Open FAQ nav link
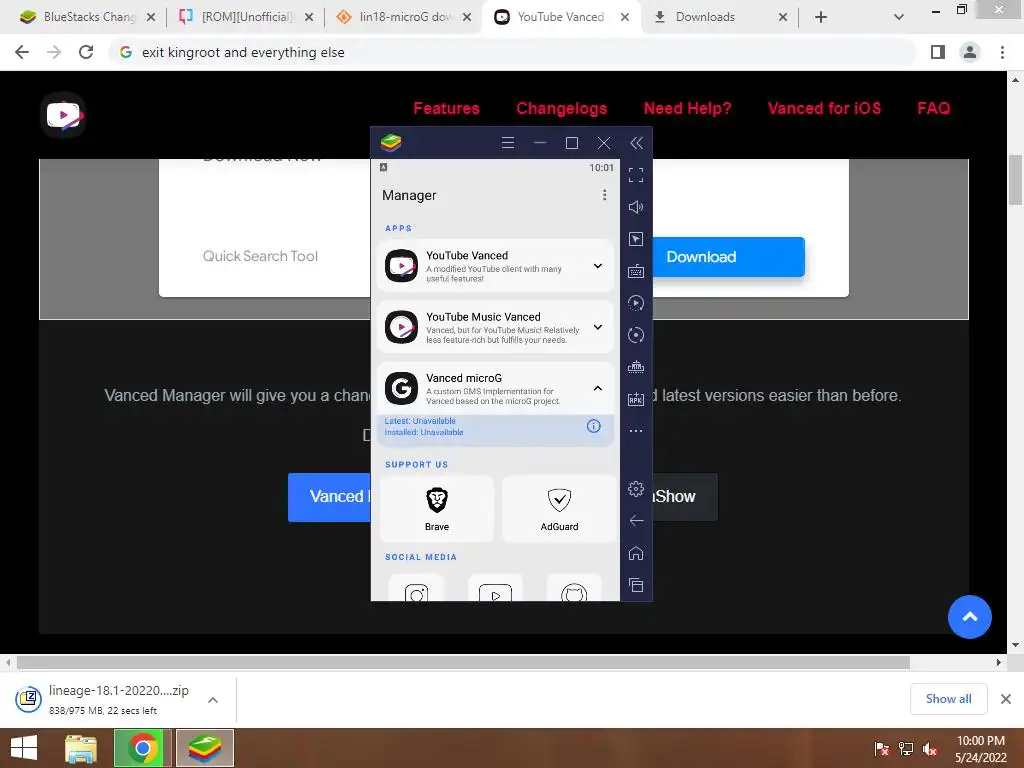Viewport: 1024px width, 768px height. tap(934, 108)
